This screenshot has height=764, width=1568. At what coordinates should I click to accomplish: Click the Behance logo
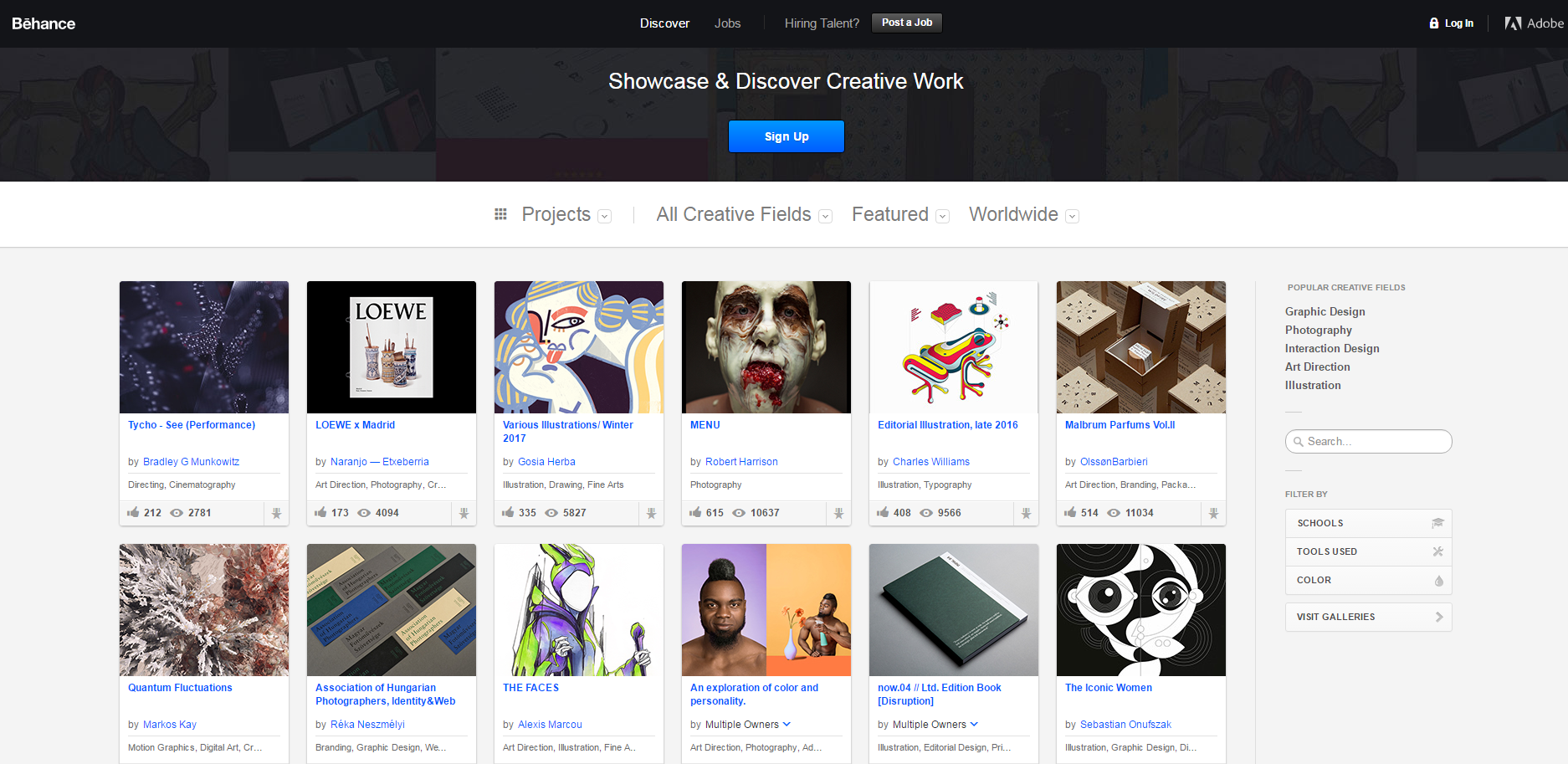coord(44,23)
